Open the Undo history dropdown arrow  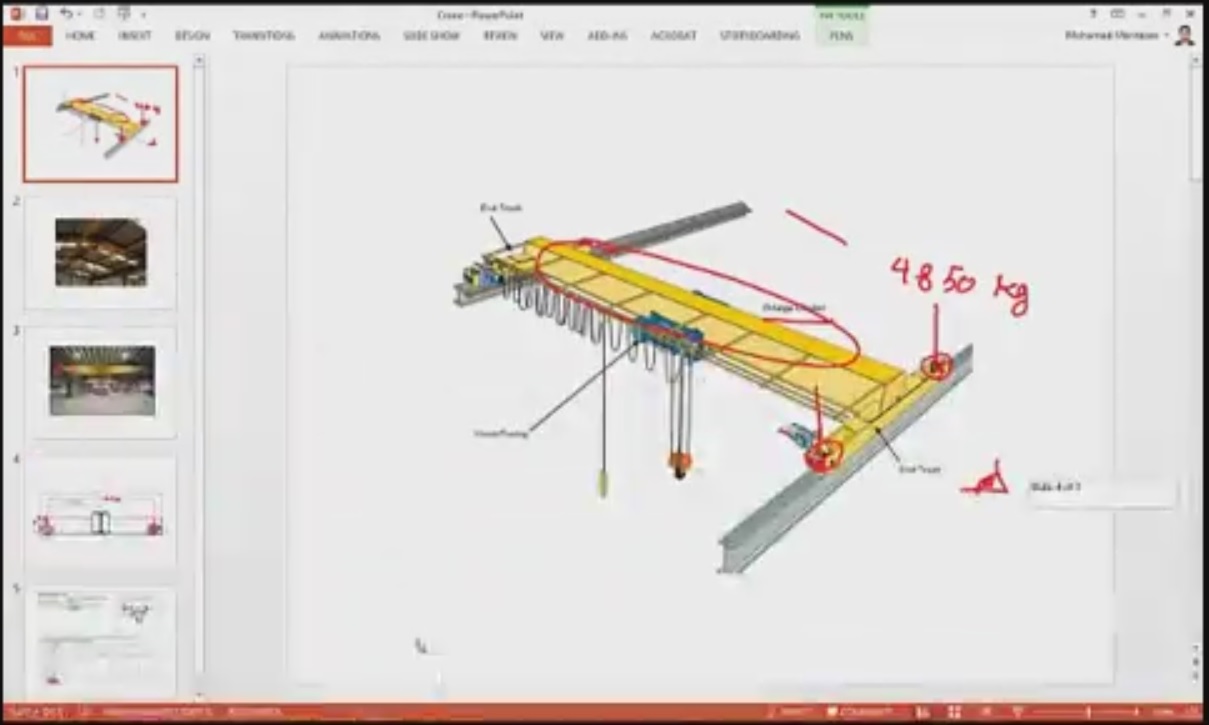[79, 14]
